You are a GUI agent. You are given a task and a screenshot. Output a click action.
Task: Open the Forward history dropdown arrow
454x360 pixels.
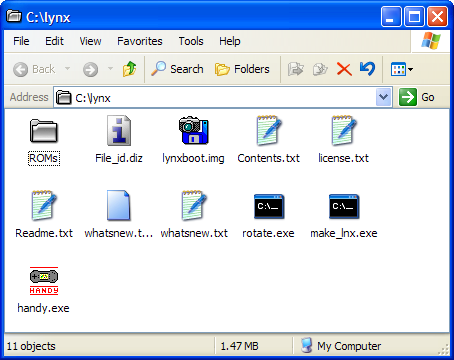110,69
